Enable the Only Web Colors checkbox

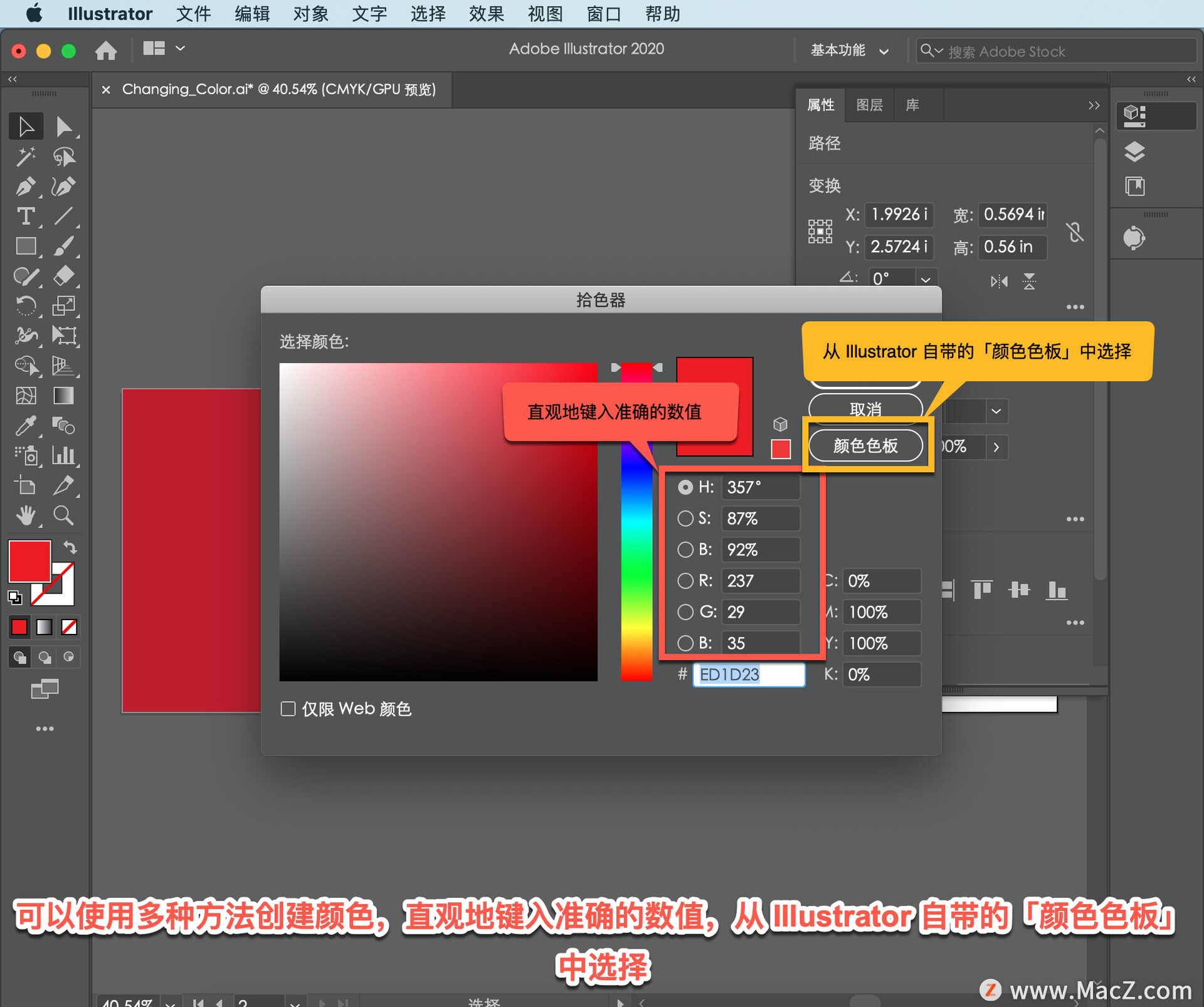pos(288,709)
